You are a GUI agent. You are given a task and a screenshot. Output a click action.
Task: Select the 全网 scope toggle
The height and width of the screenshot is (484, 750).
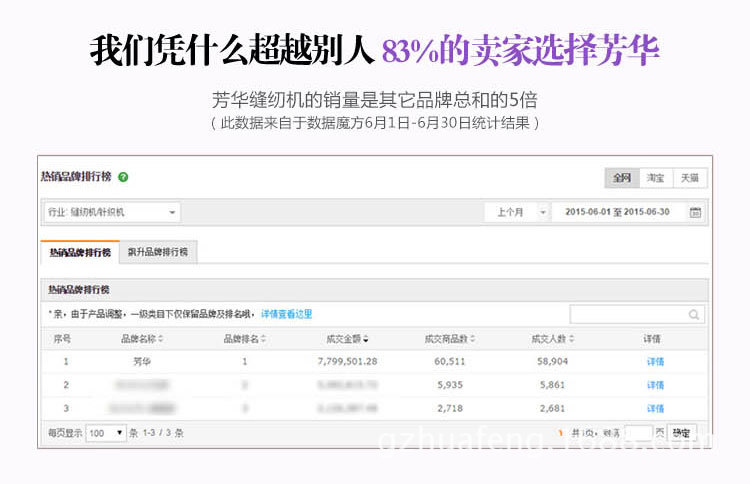622,178
